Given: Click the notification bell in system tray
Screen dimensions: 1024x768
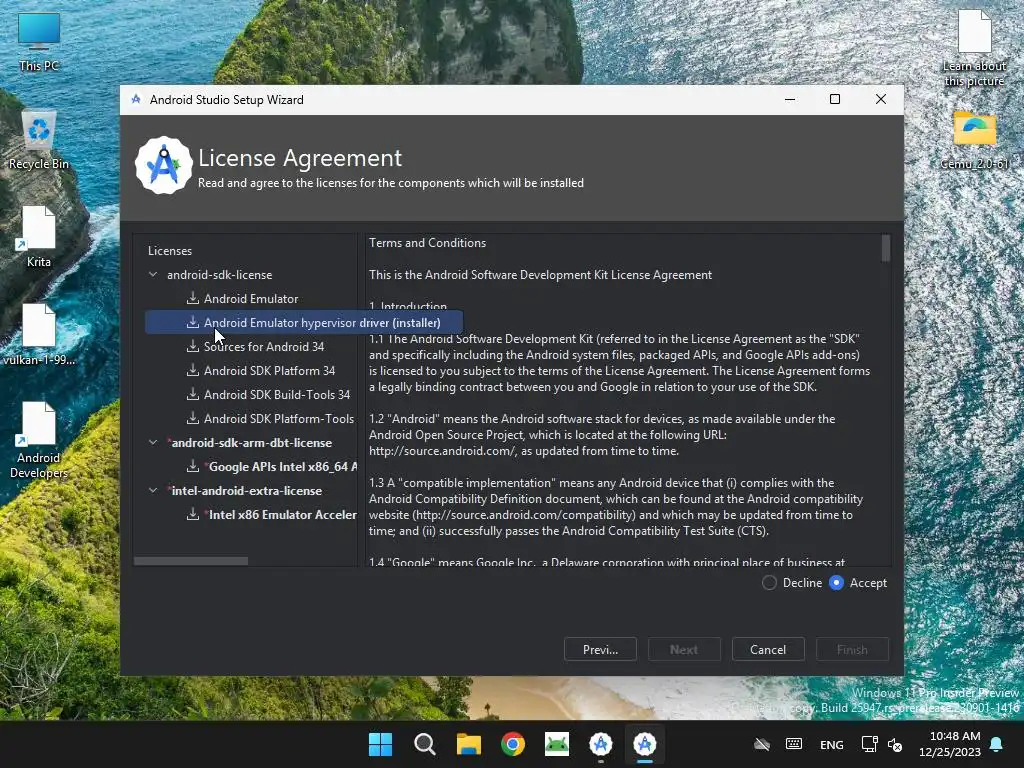Looking at the screenshot, I should tap(997, 744).
